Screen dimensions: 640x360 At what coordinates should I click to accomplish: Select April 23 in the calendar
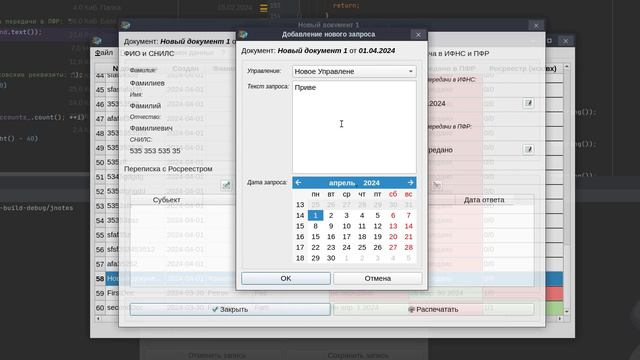coord(331,247)
